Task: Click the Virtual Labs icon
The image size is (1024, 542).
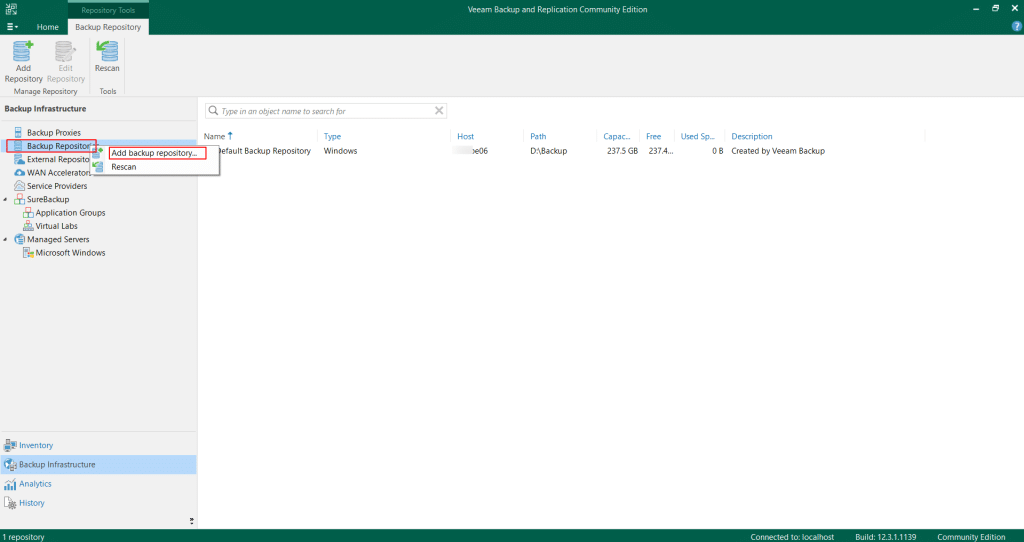Action: click(28, 226)
